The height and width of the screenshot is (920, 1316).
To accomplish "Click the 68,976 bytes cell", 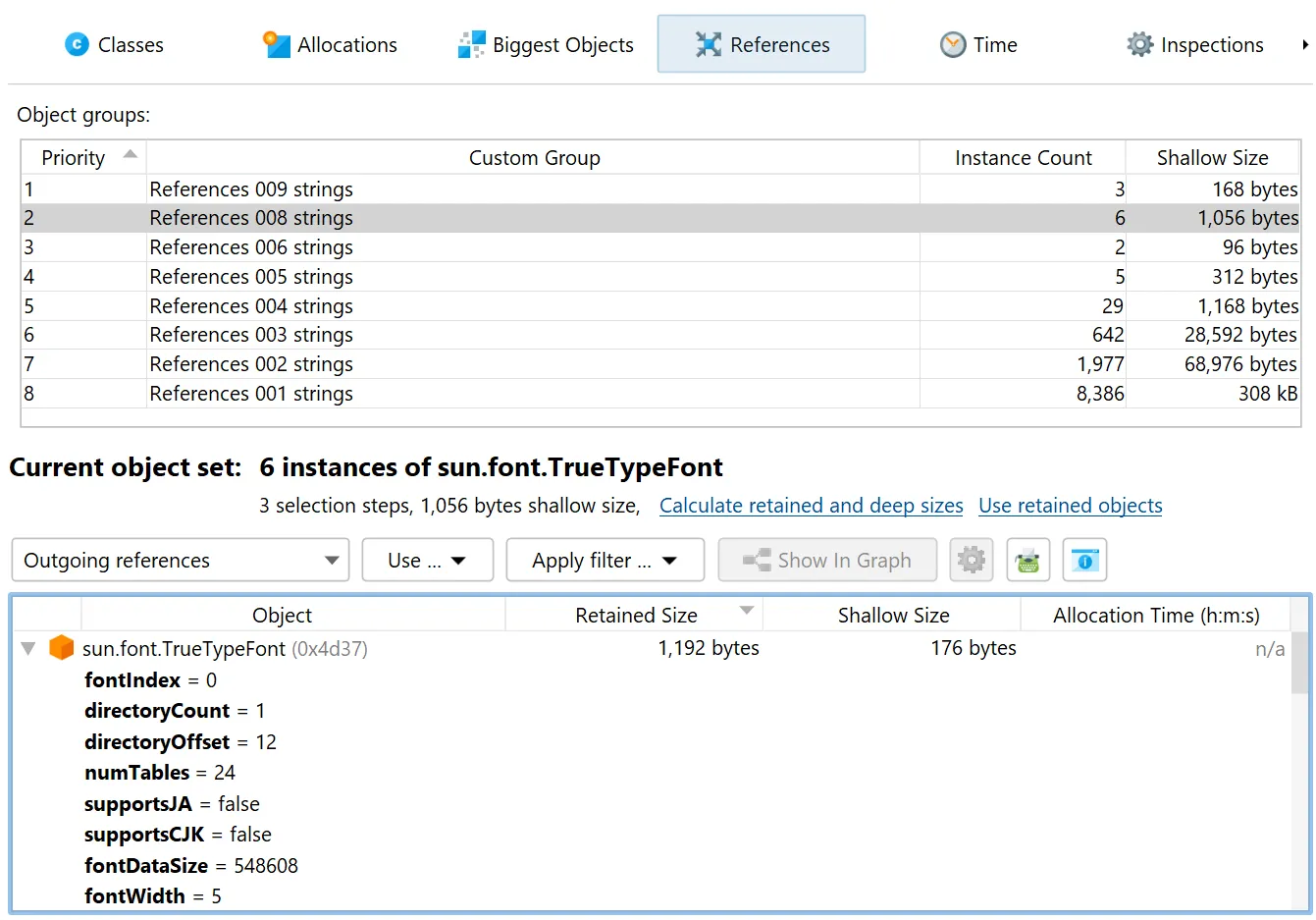I will [x=1213, y=364].
